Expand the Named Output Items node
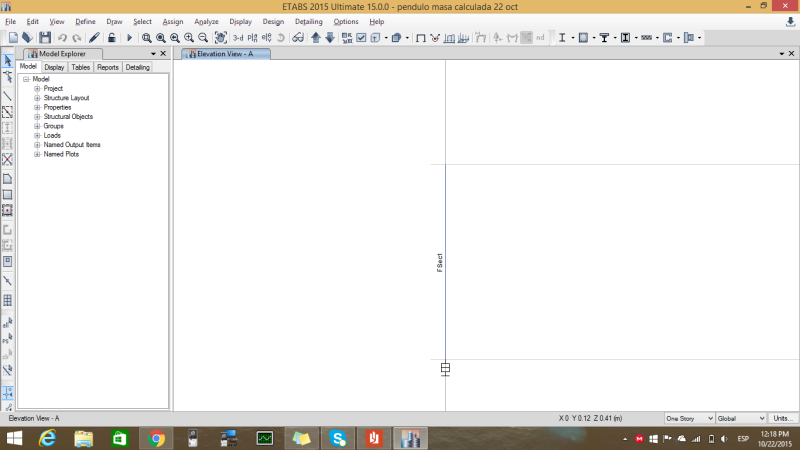Screen dimensions: 800x450 [x=37, y=145]
